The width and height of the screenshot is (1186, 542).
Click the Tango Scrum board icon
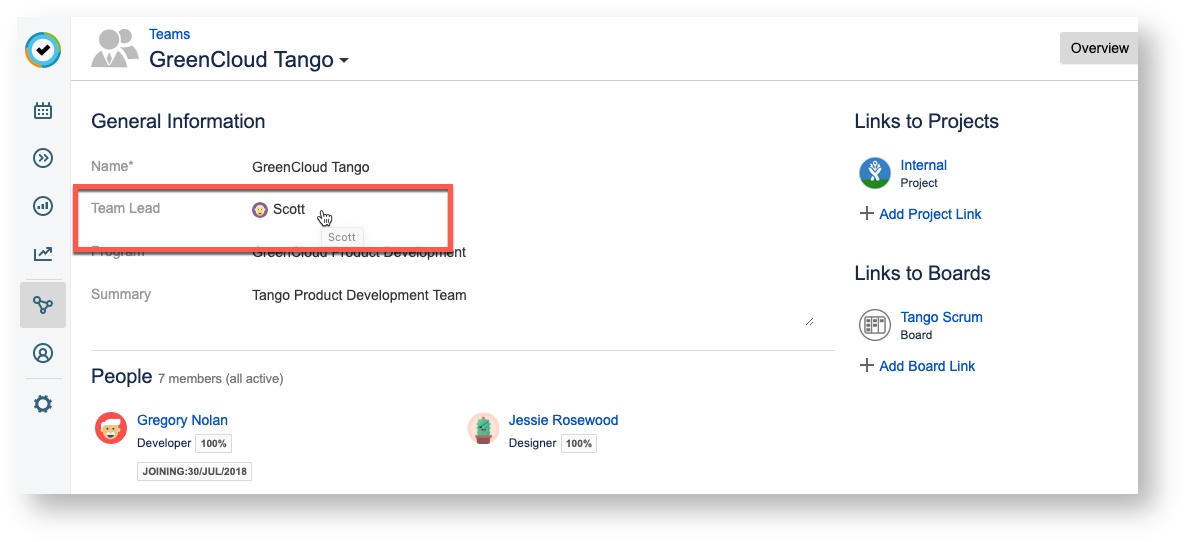[875, 325]
